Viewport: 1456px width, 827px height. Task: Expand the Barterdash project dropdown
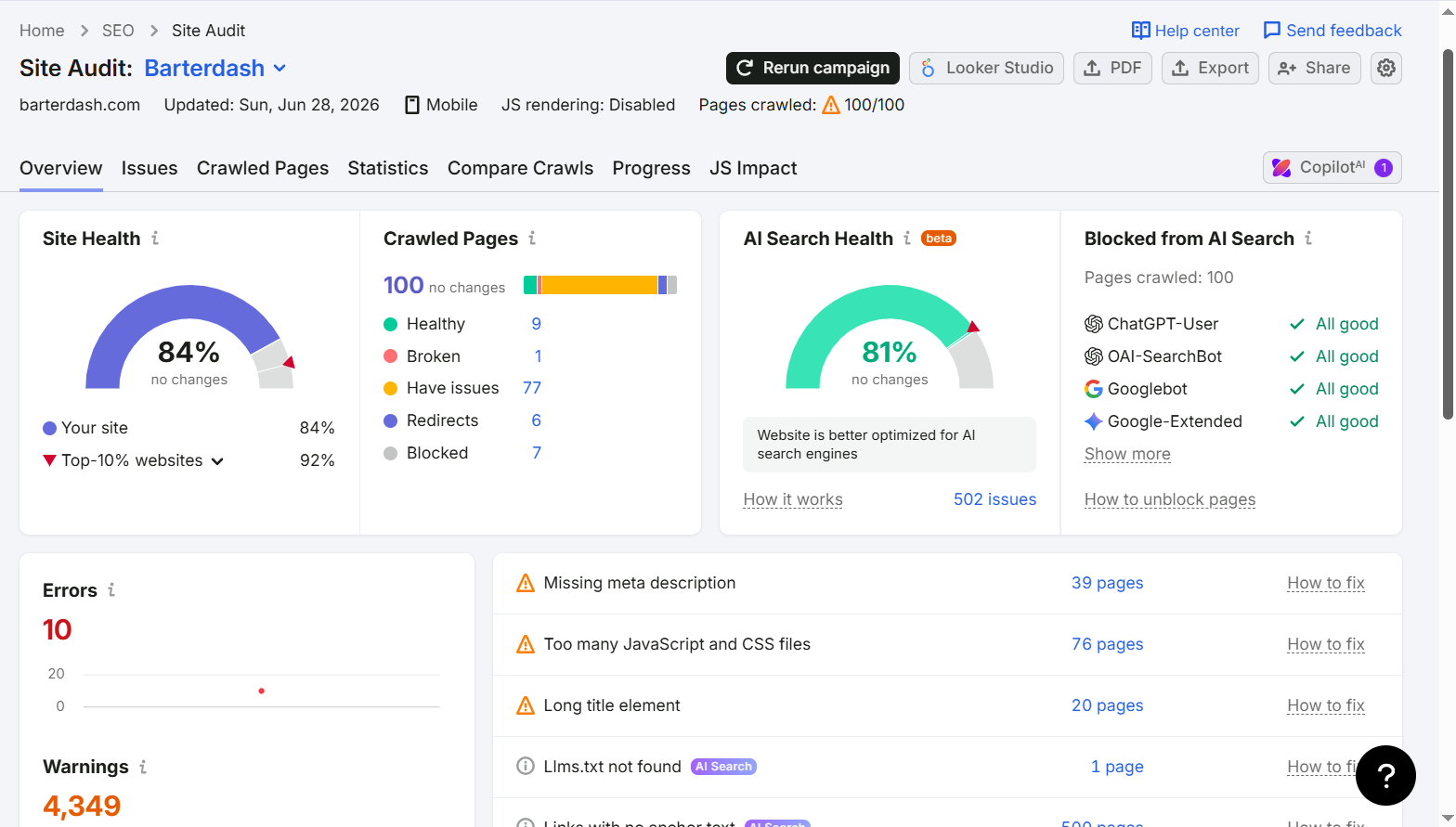215,69
